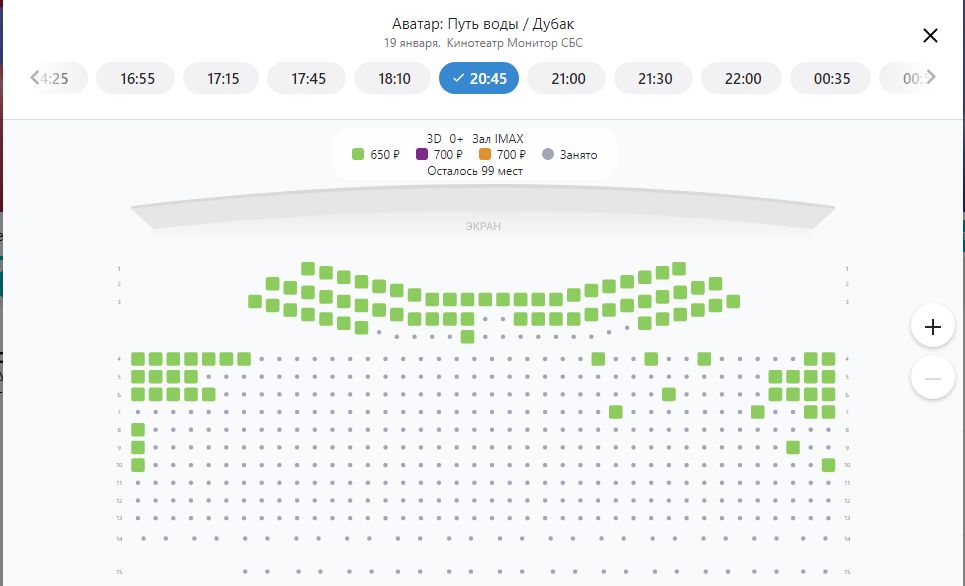Click the selected 20:45 showtime
The height and width of the screenshot is (586, 965).
click(x=479, y=78)
